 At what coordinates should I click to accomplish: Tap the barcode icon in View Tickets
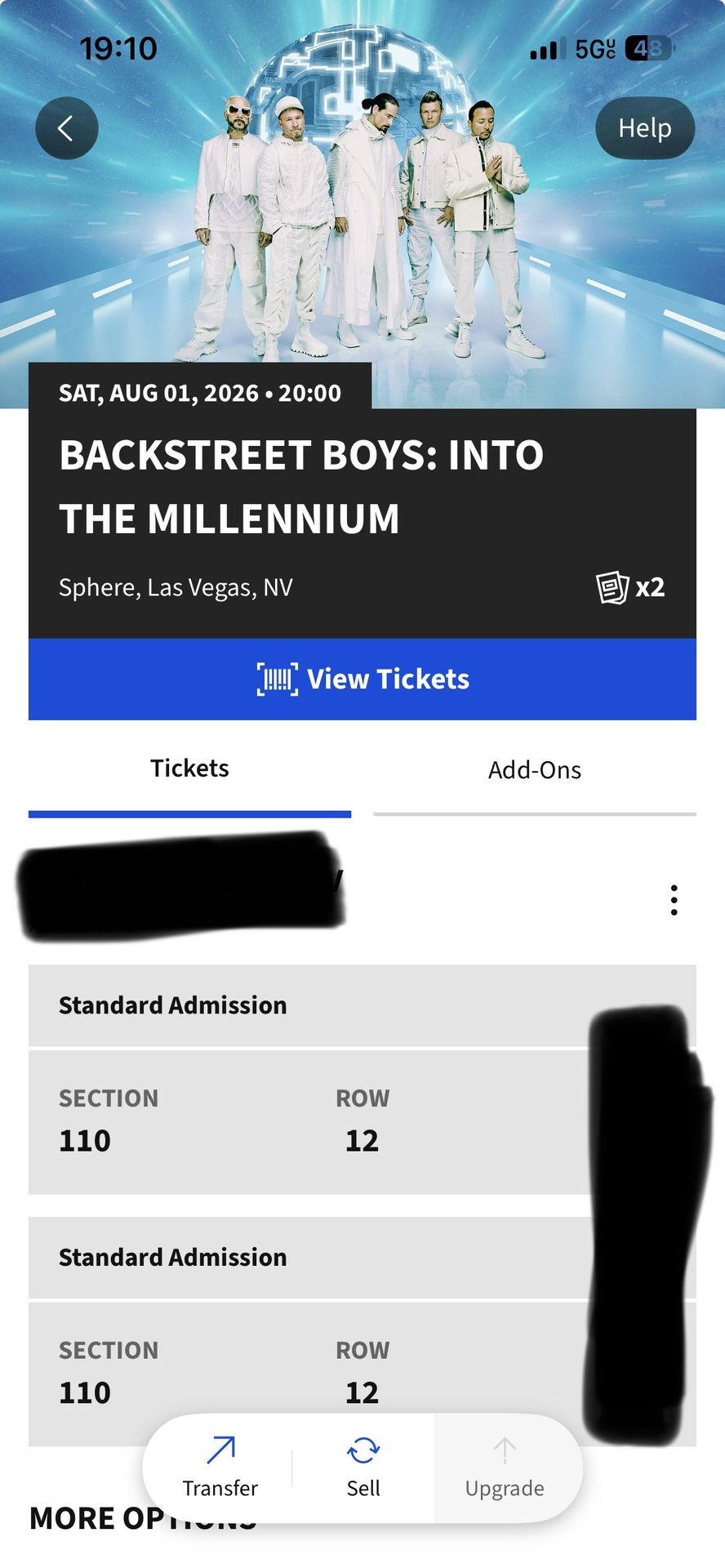[x=277, y=679]
